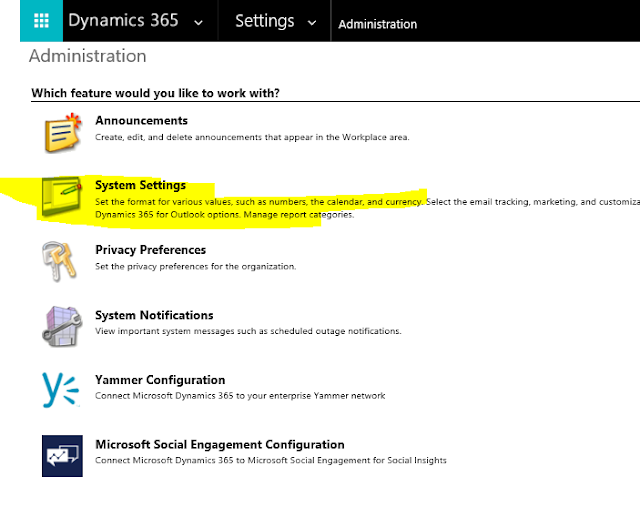Click the Yammer logo icon

(60, 390)
